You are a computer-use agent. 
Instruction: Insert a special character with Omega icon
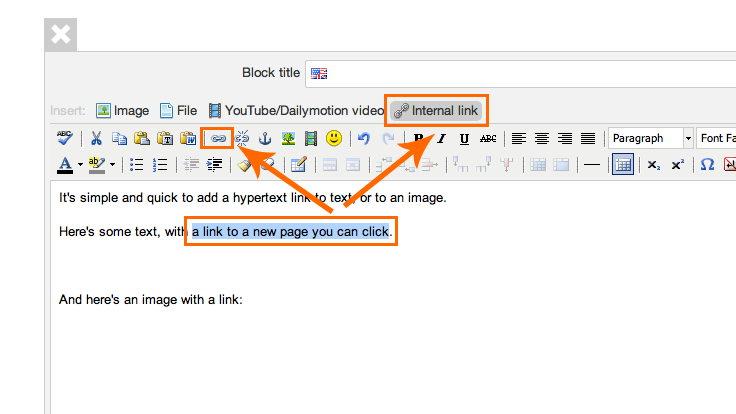coord(707,164)
